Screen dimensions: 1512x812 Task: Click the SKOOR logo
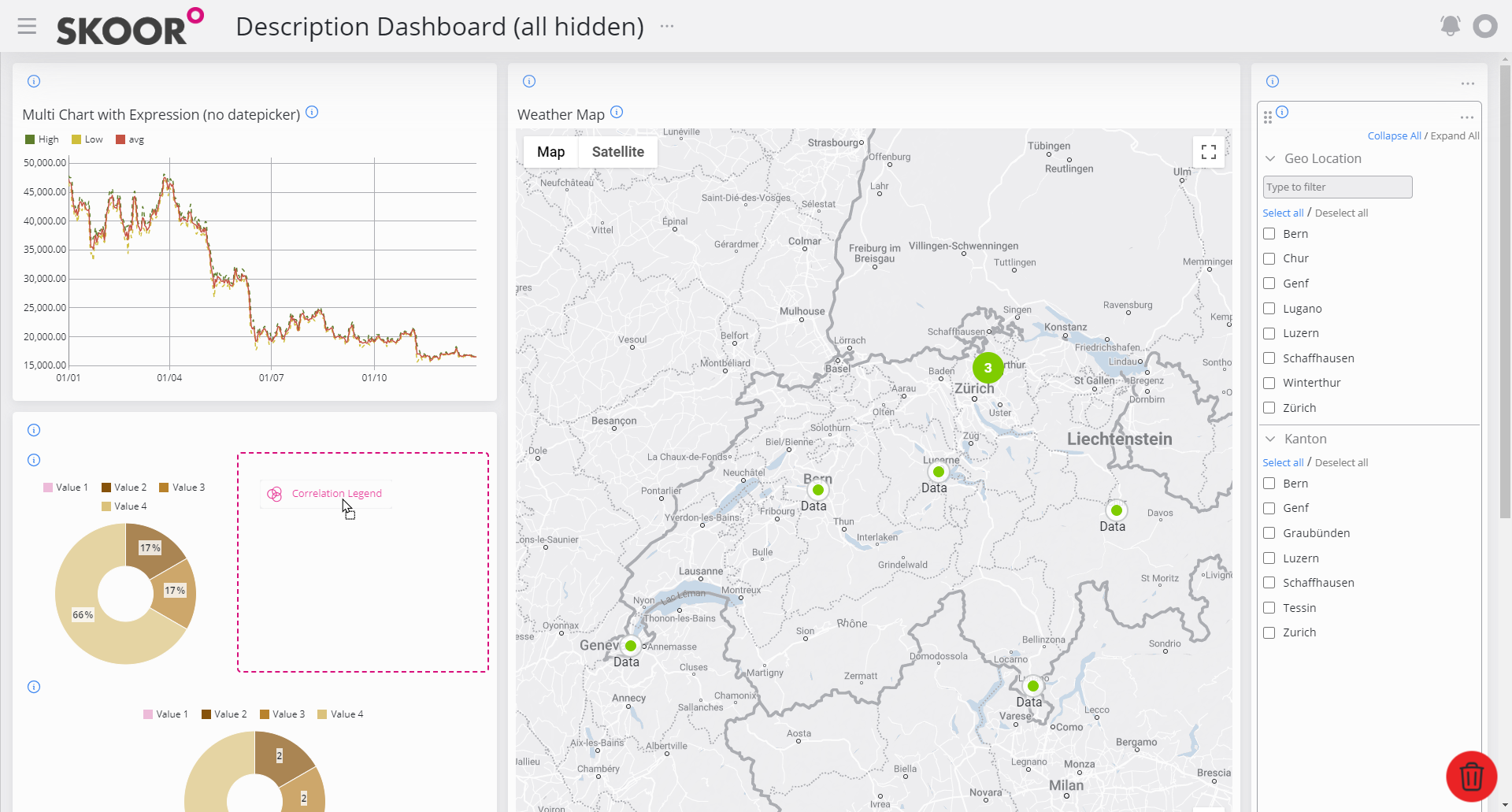point(130,27)
